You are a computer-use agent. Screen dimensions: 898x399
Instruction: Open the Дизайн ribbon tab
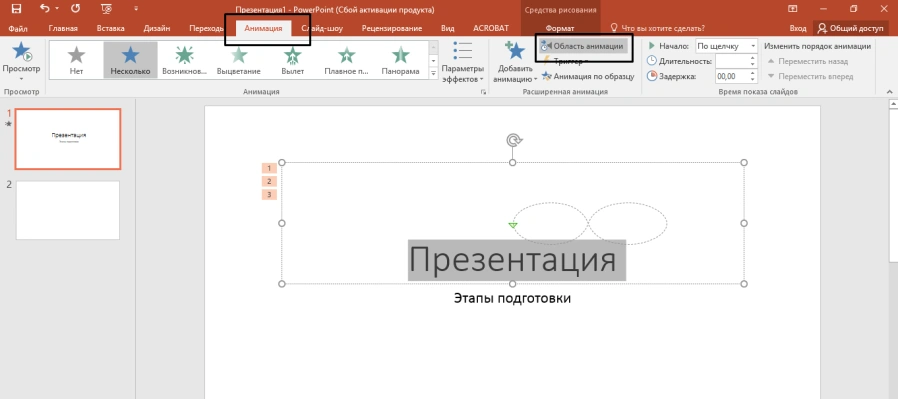[156, 28]
